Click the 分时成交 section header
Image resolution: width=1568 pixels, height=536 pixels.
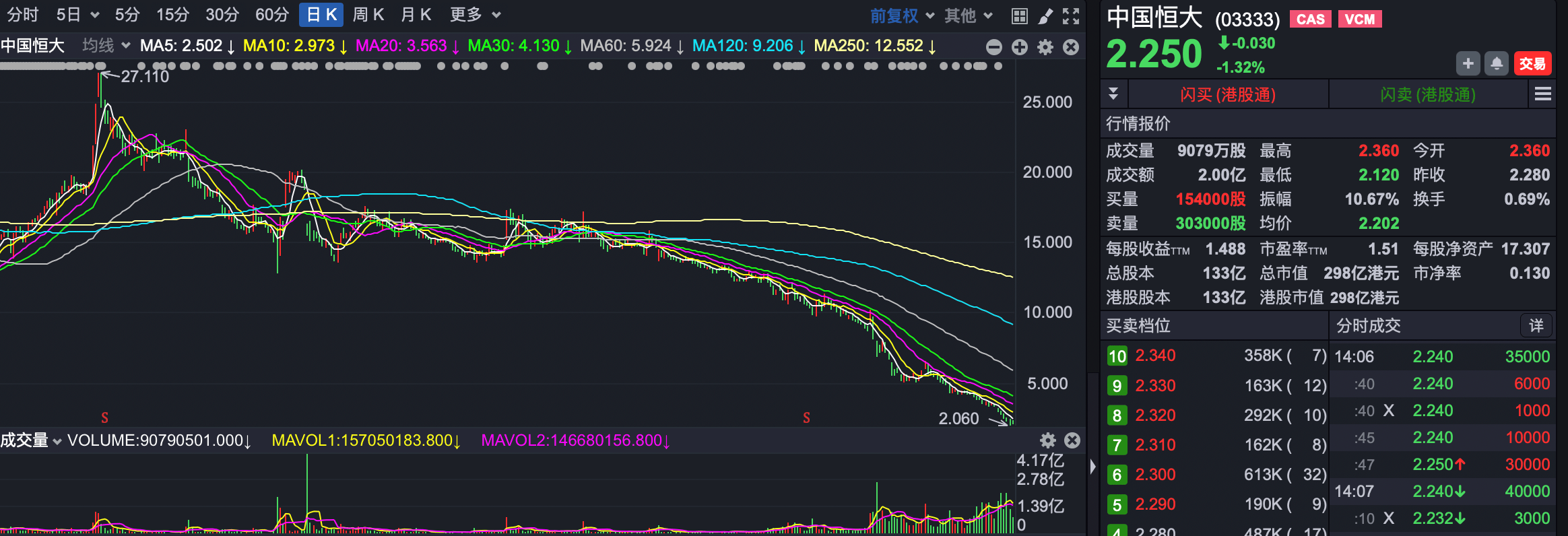1369,326
